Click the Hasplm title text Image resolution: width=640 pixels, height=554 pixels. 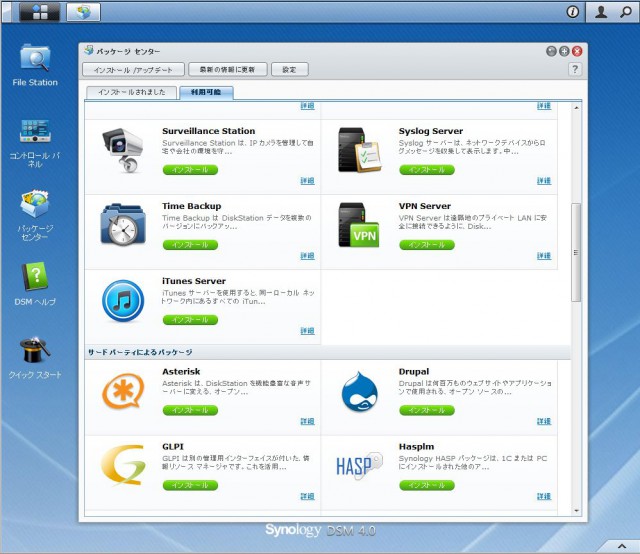(x=416, y=447)
